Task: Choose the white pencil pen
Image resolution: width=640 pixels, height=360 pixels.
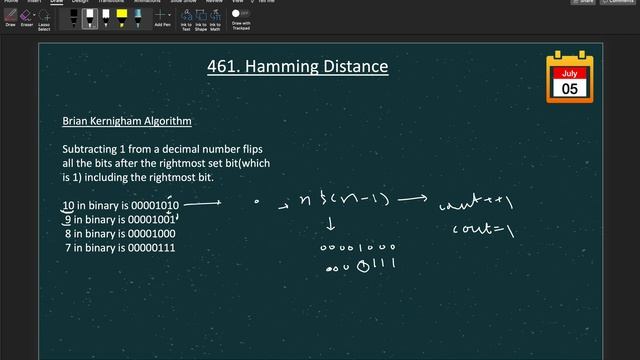Action: point(106,18)
